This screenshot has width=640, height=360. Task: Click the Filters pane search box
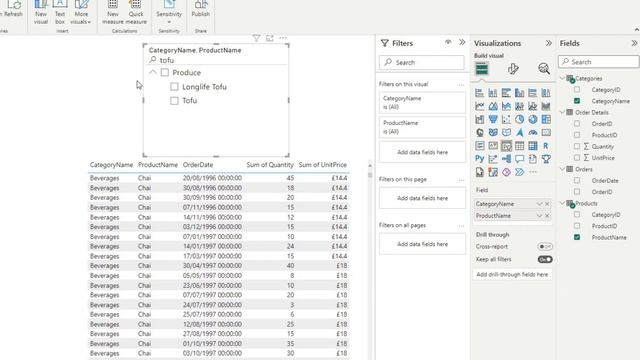click(422, 62)
